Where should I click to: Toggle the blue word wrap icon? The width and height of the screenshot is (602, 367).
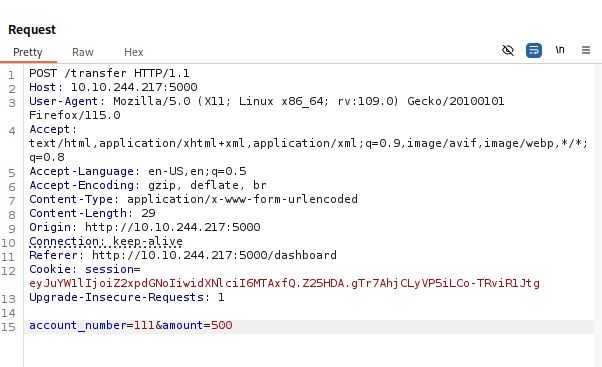pyautogui.click(x=534, y=50)
